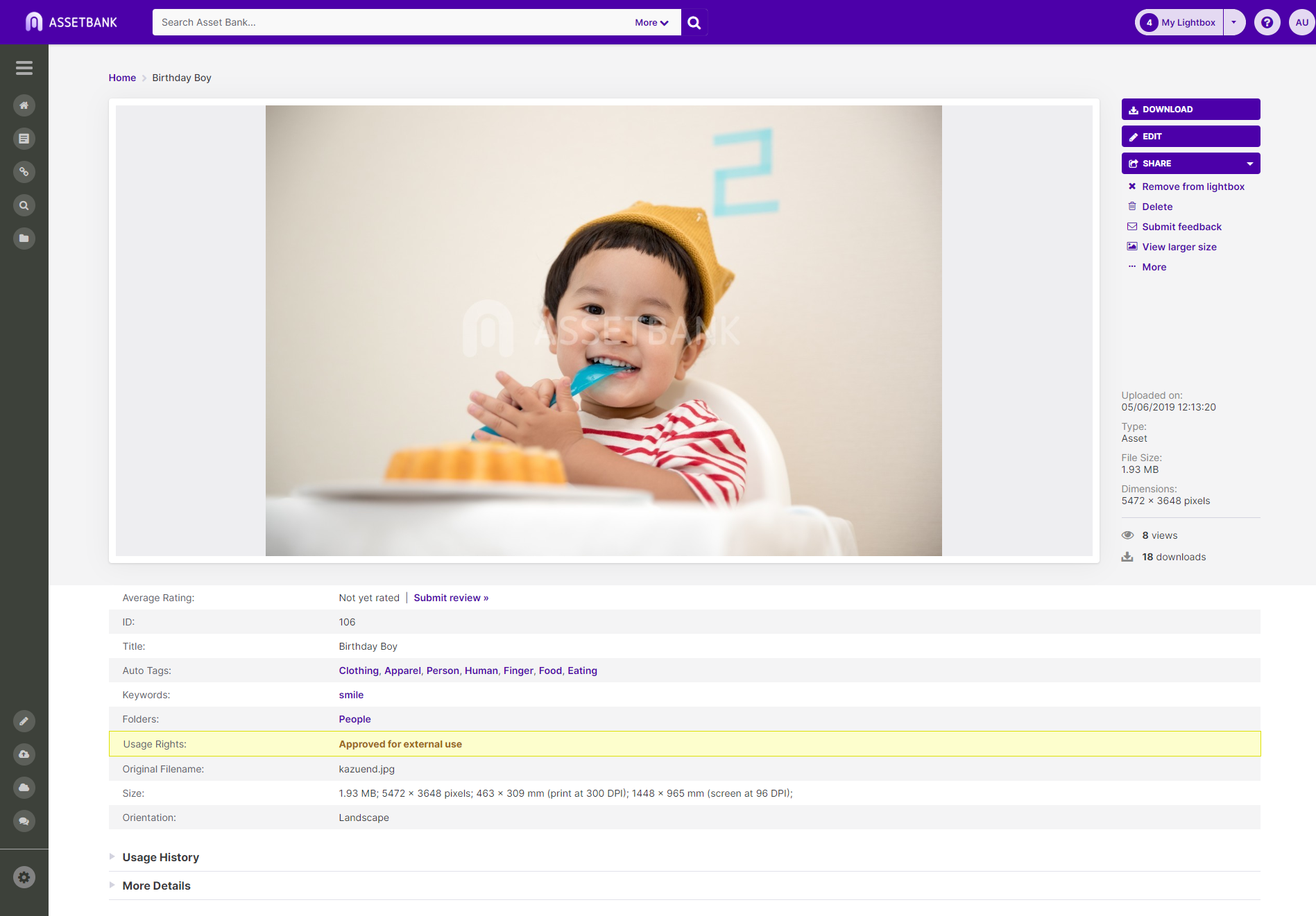Open the home icon in the sidebar

coord(24,105)
